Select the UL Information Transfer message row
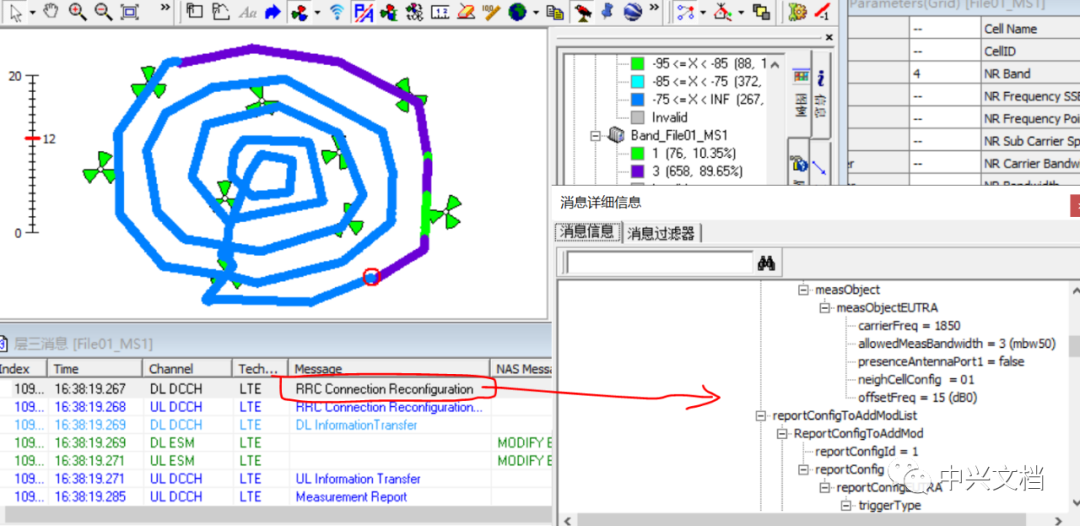Screen dimensions: 1080x526 [x=276, y=478]
